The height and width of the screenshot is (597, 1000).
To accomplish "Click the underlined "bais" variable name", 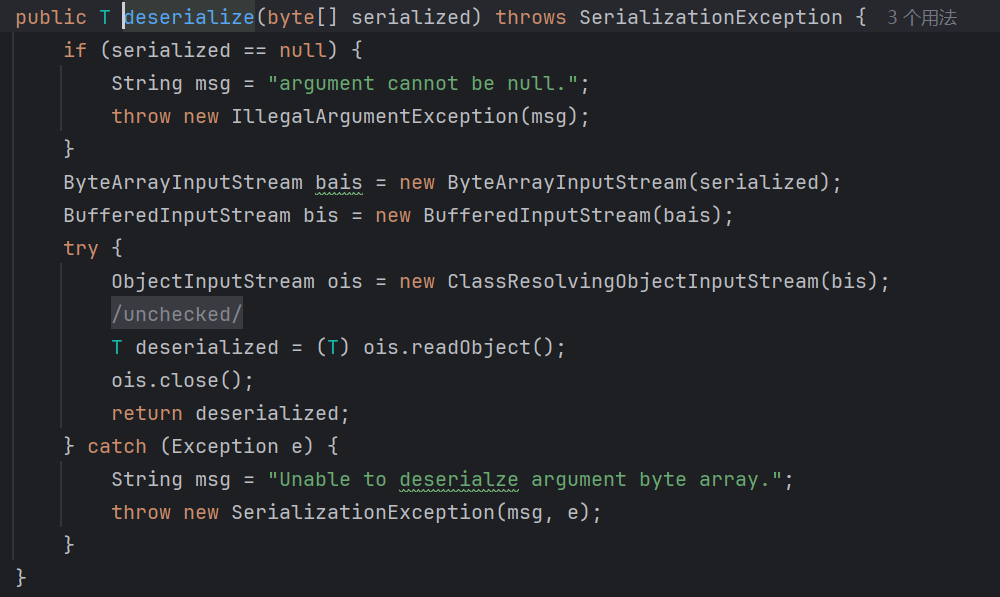I will [x=338, y=182].
